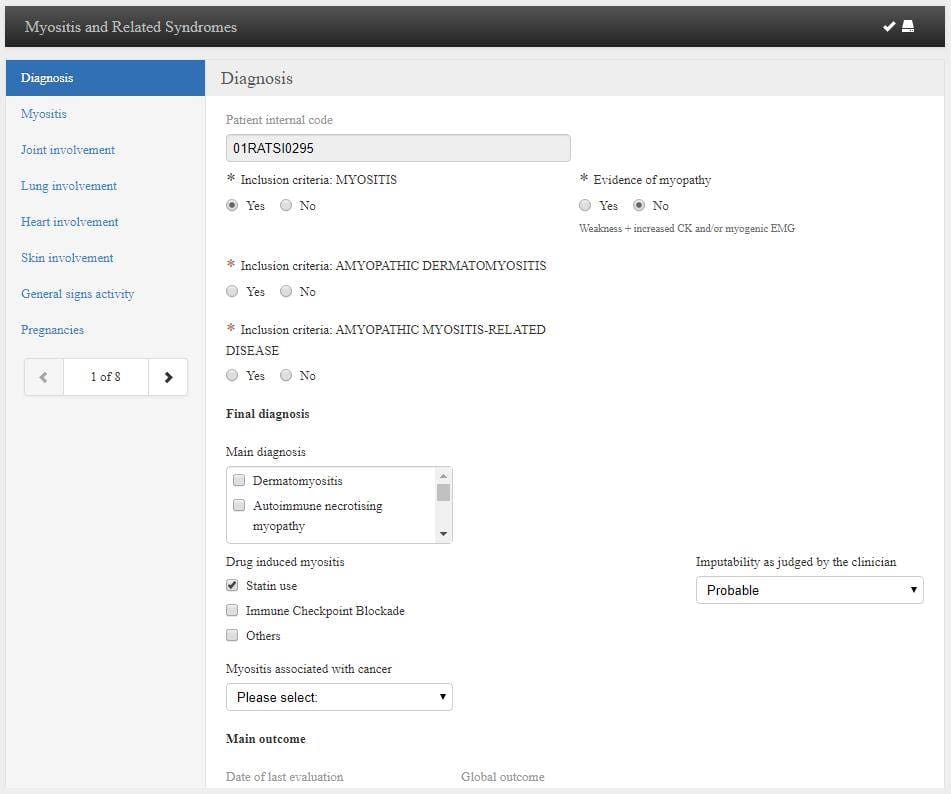The height and width of the screenshot is (794, 951).
Task: Click the Patient internal code field
Action: [398, 148]
